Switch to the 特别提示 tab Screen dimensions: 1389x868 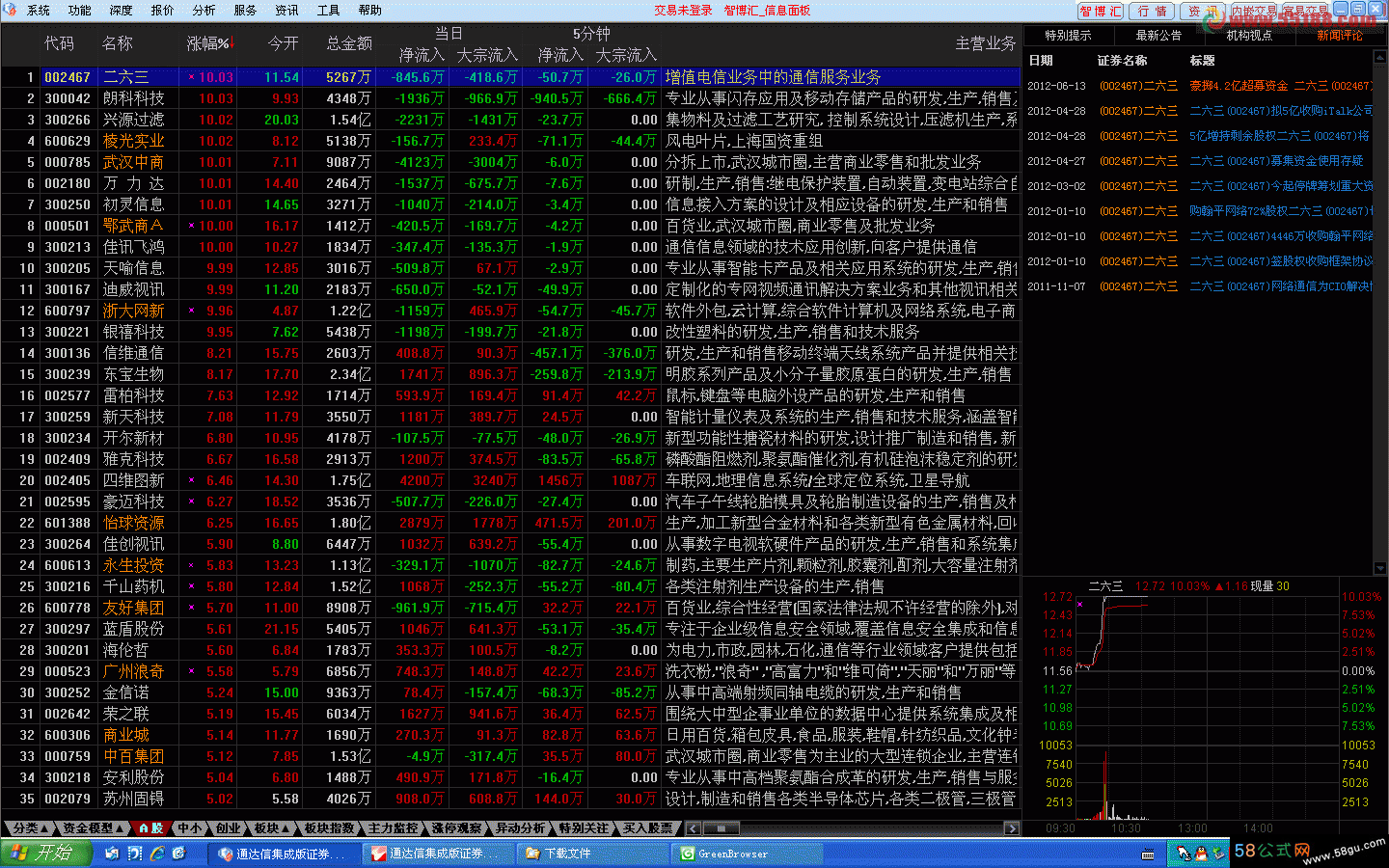pyautogui.click(x=1068, y=36)
